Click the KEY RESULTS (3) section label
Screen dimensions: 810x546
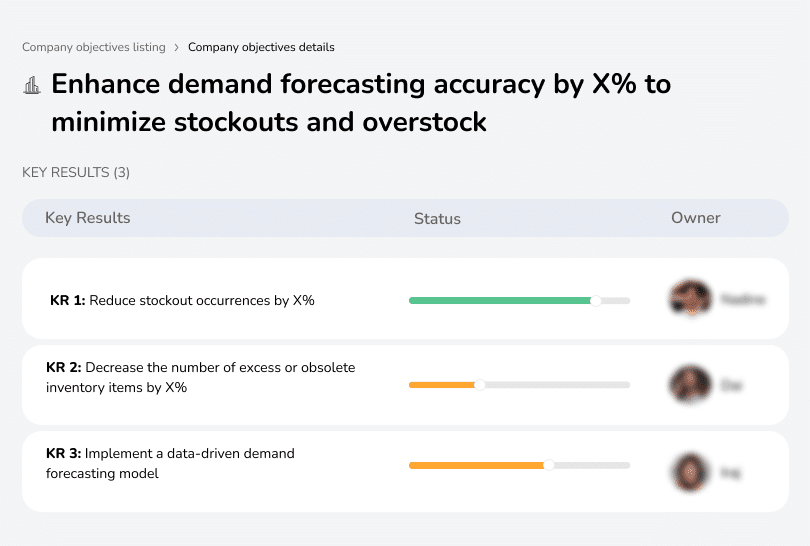point(76,173)
